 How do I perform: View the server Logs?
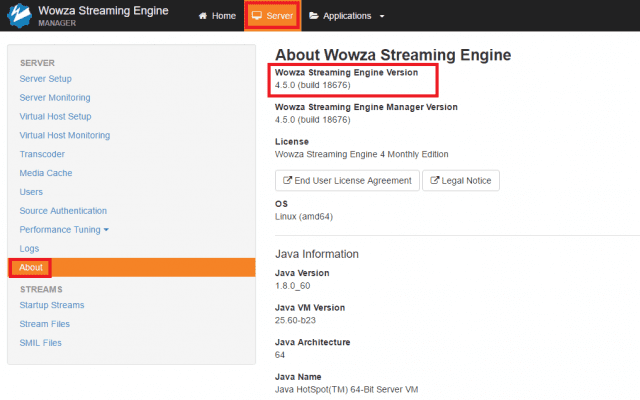pos(29,248)
